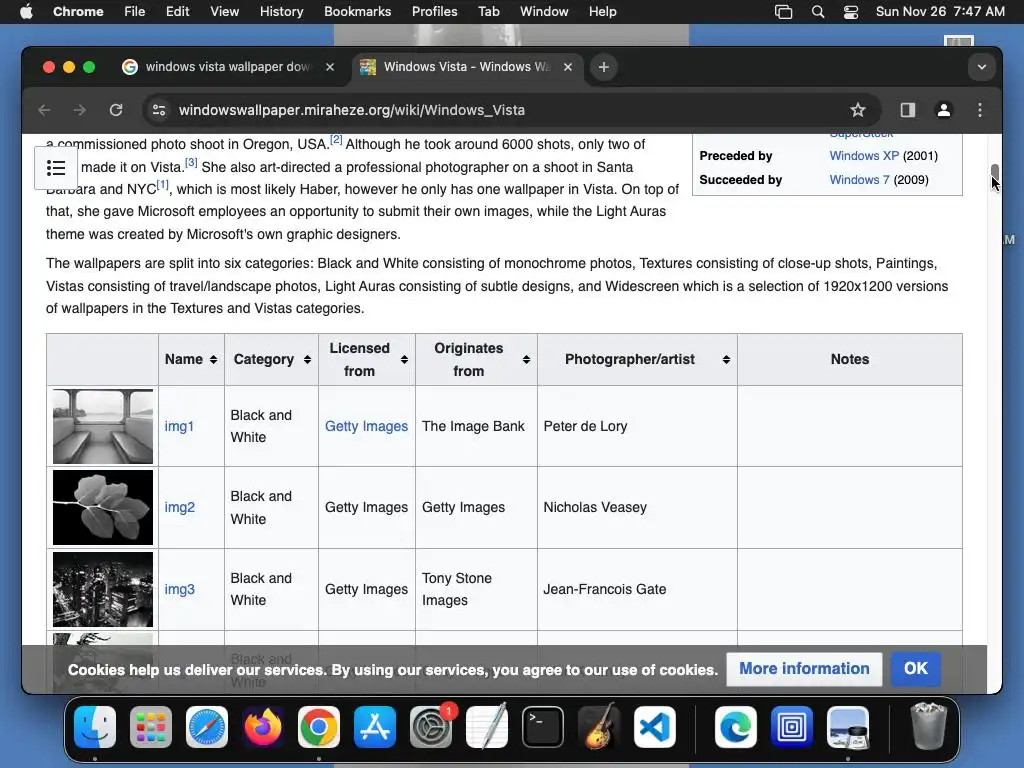Open Preview from the dock
Screen dimensions: 1024x768
tap(848, 727)
